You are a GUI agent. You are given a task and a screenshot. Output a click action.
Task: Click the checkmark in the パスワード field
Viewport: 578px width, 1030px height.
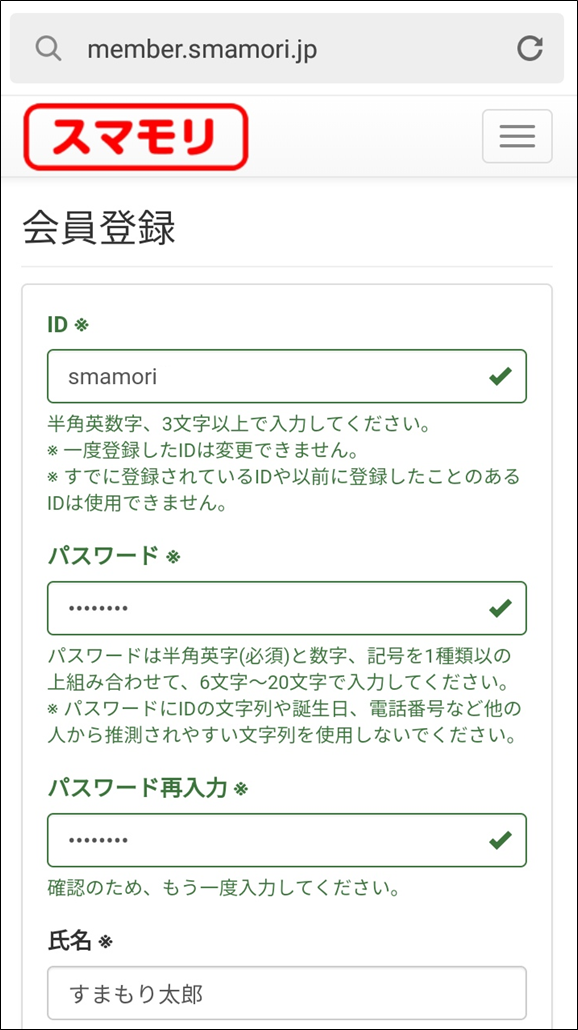pyautogui.click(x=500, y=608)
